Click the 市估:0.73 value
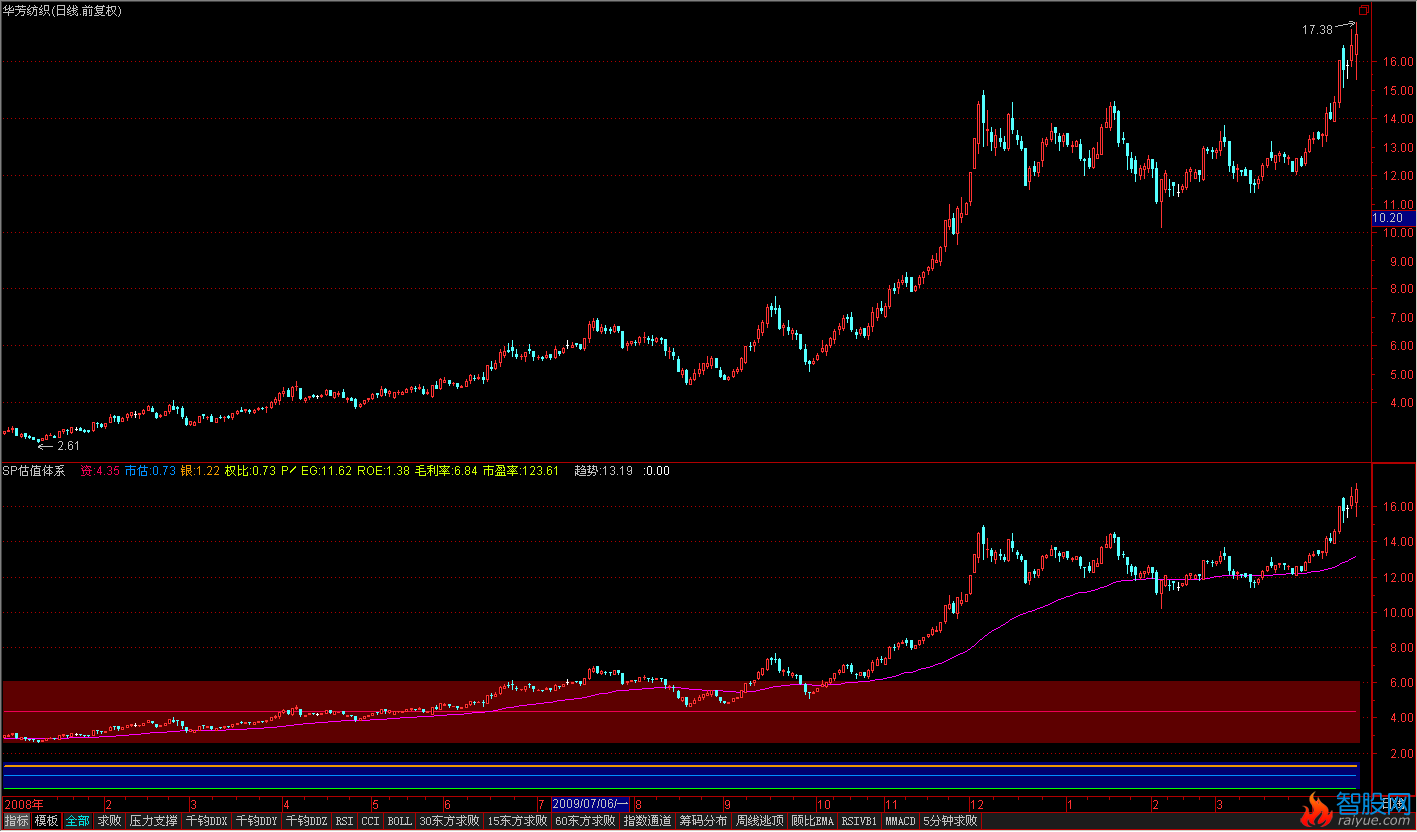 [150, 470]
